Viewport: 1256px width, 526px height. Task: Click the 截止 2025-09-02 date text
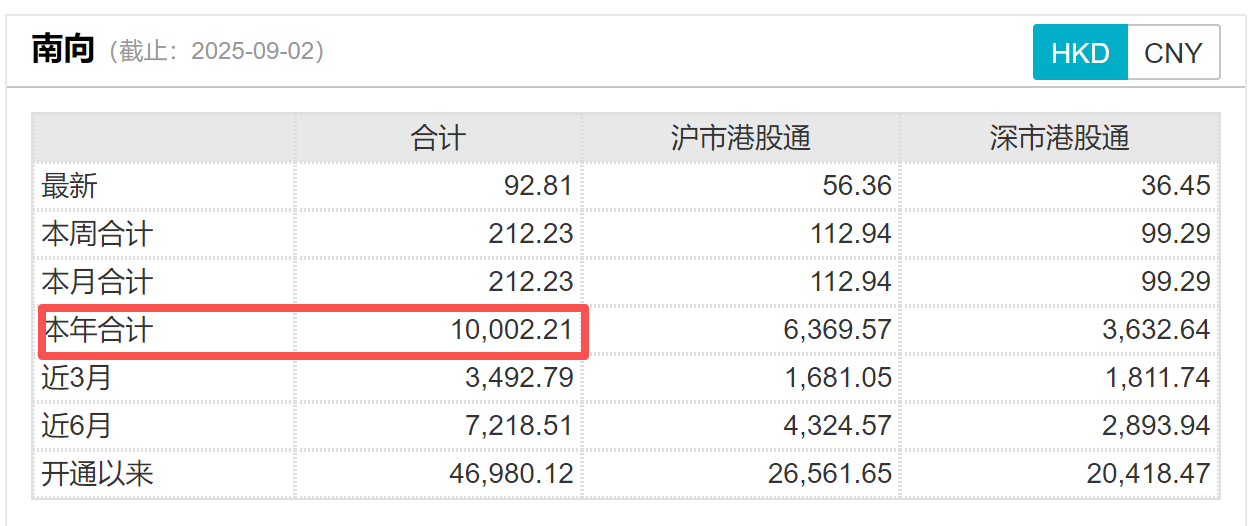pos(216,51)
